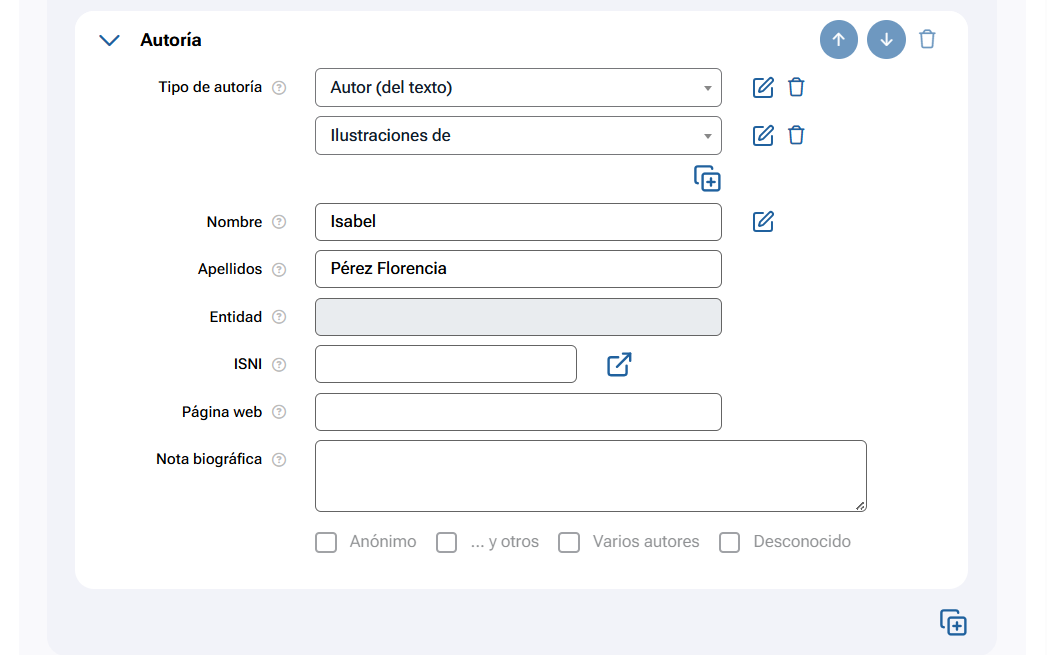Collapse the Autoría section chevron
Viewport: 1047px width, 655px height.
click(x=109, y=40)
